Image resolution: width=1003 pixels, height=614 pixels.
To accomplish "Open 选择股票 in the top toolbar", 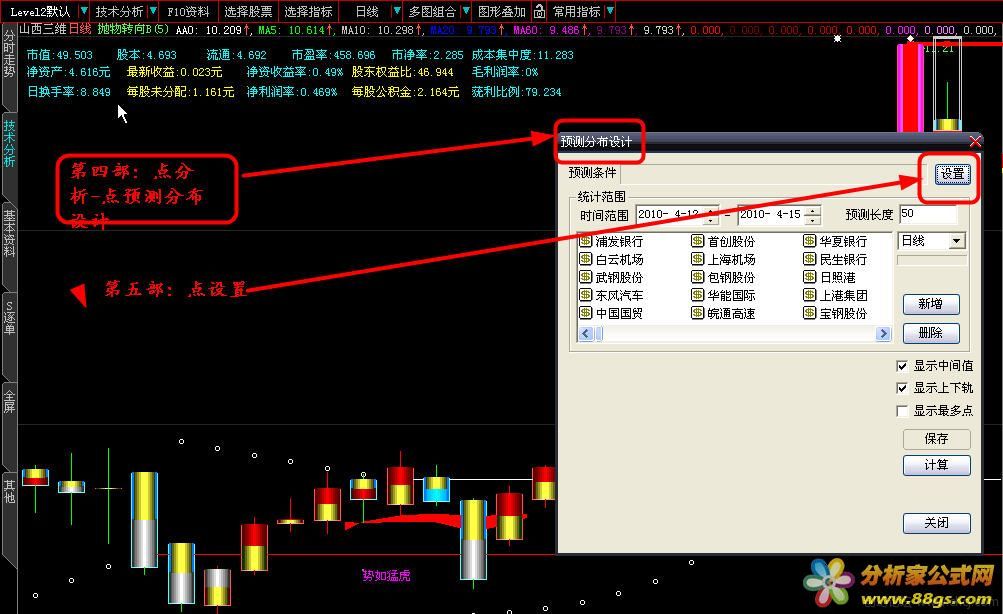I will [248, 12].
